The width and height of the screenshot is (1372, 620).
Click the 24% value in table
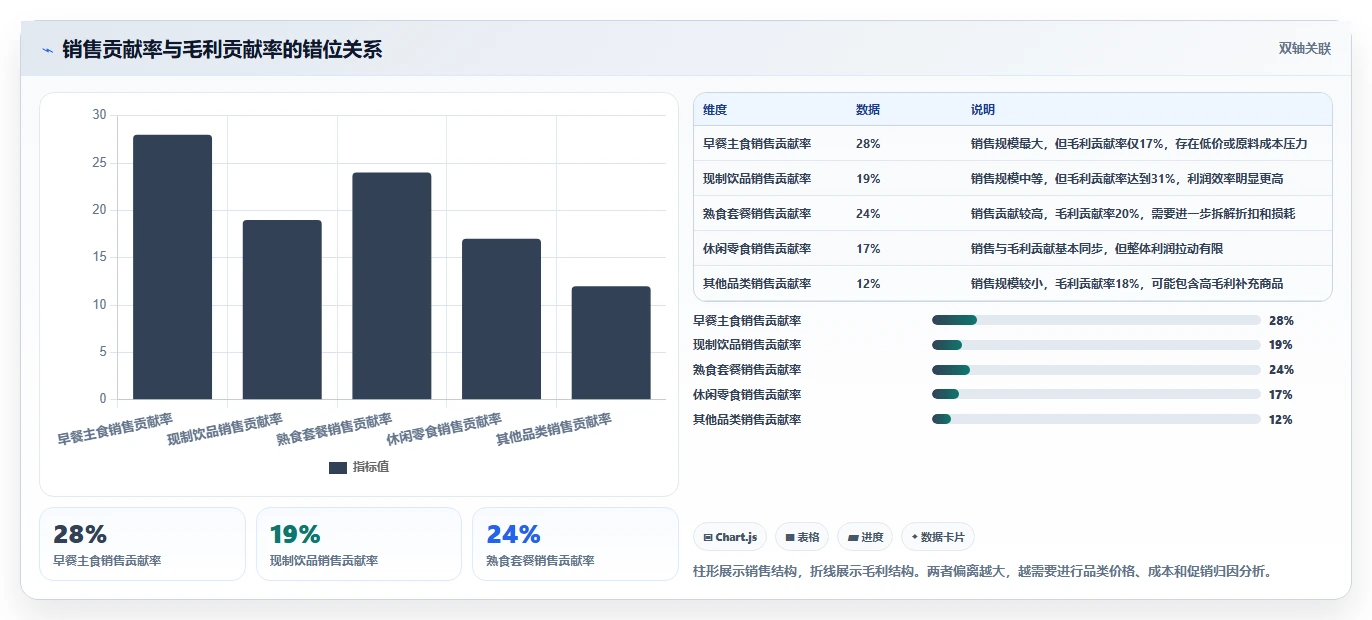point(868,214)
